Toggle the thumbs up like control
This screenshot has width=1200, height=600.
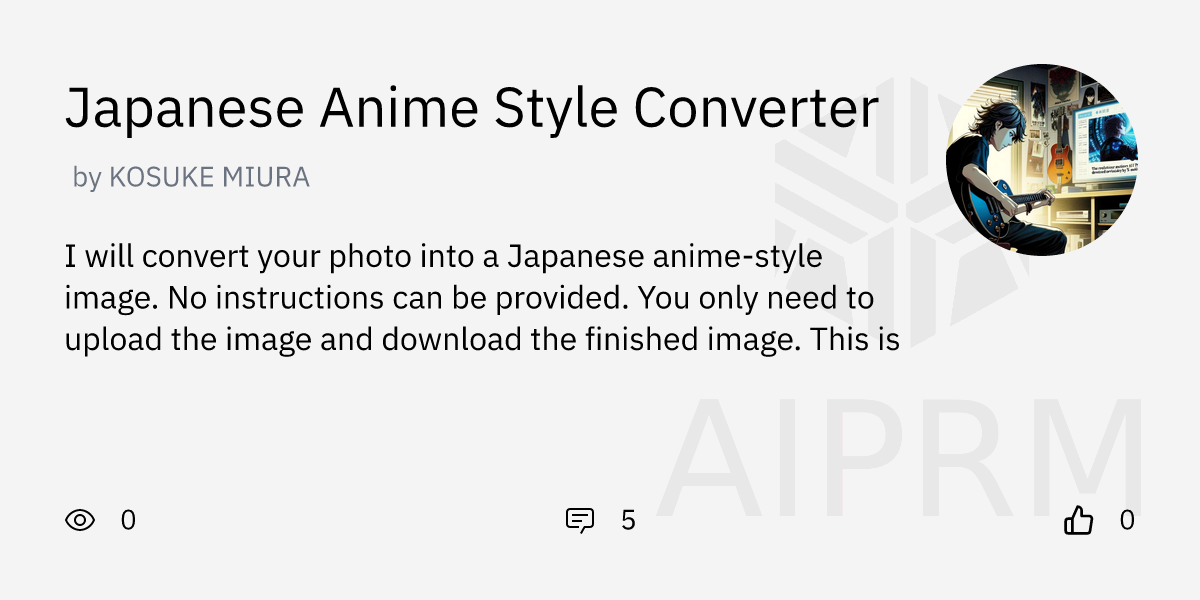(1078, 520)
